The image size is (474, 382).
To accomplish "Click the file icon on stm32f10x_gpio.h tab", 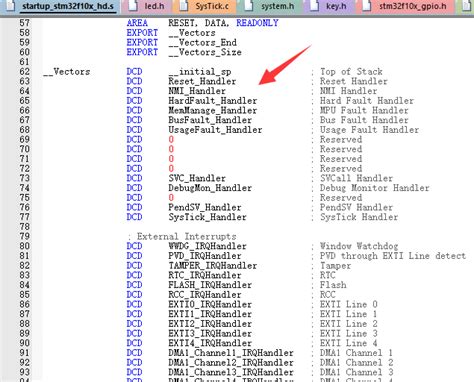I will pyautogui.click(x=367, y=6).
